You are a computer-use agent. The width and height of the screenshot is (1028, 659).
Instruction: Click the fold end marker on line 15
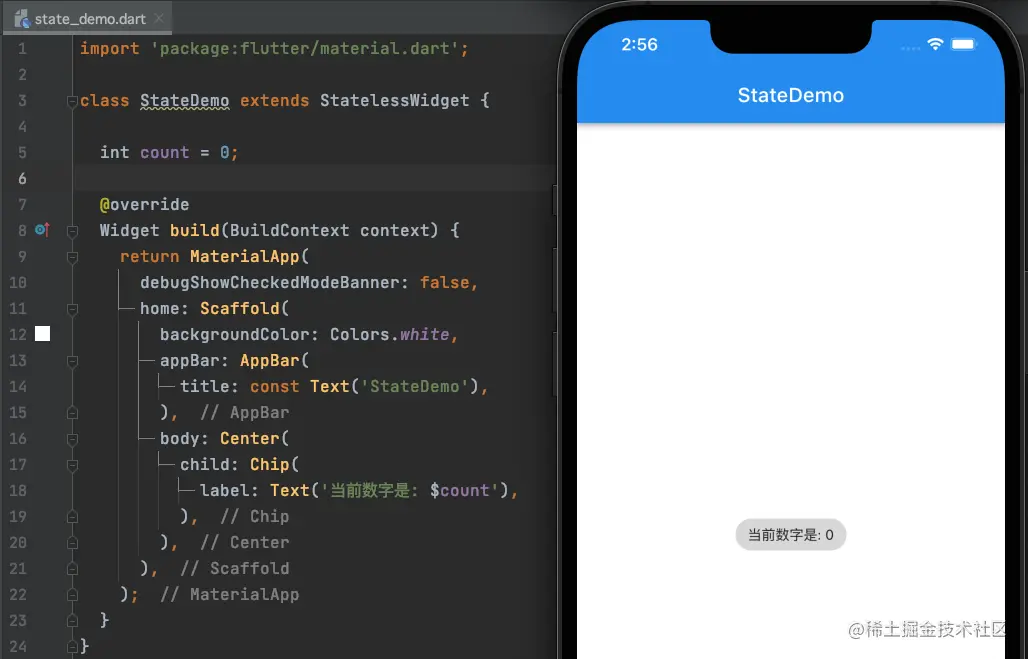pos(72,413)
